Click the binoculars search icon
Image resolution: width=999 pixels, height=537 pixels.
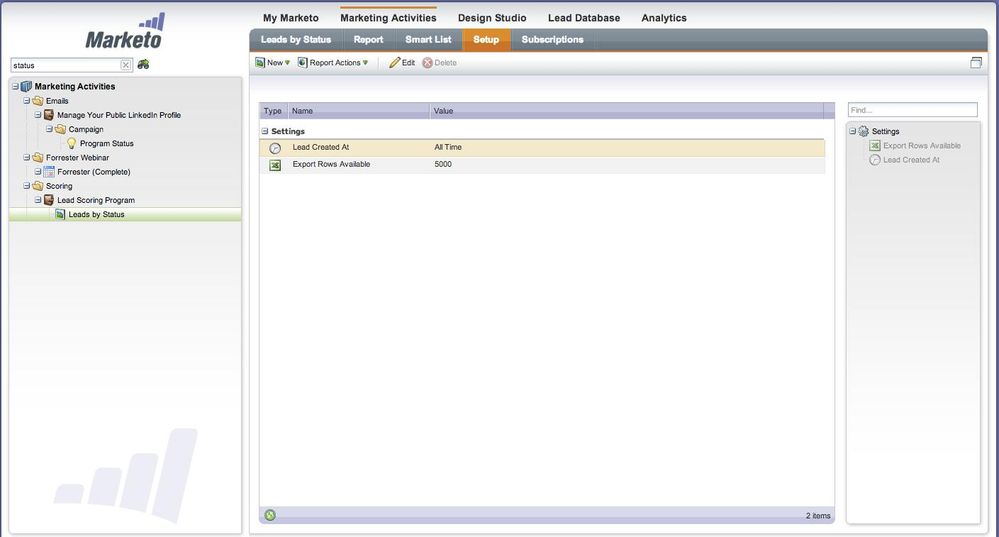pos(143,65)
